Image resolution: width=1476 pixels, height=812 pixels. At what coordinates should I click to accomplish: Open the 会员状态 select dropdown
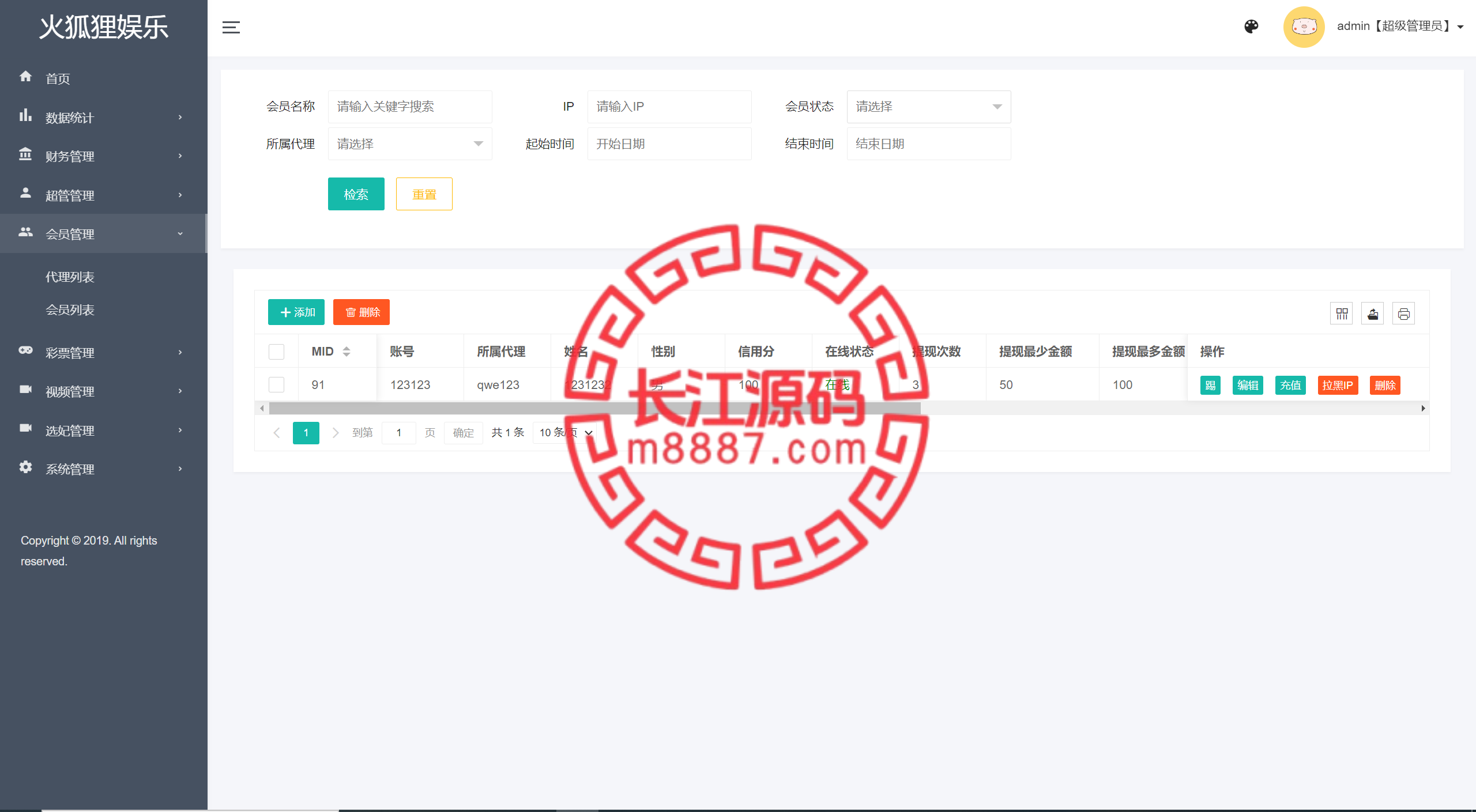tap(929, 107)
